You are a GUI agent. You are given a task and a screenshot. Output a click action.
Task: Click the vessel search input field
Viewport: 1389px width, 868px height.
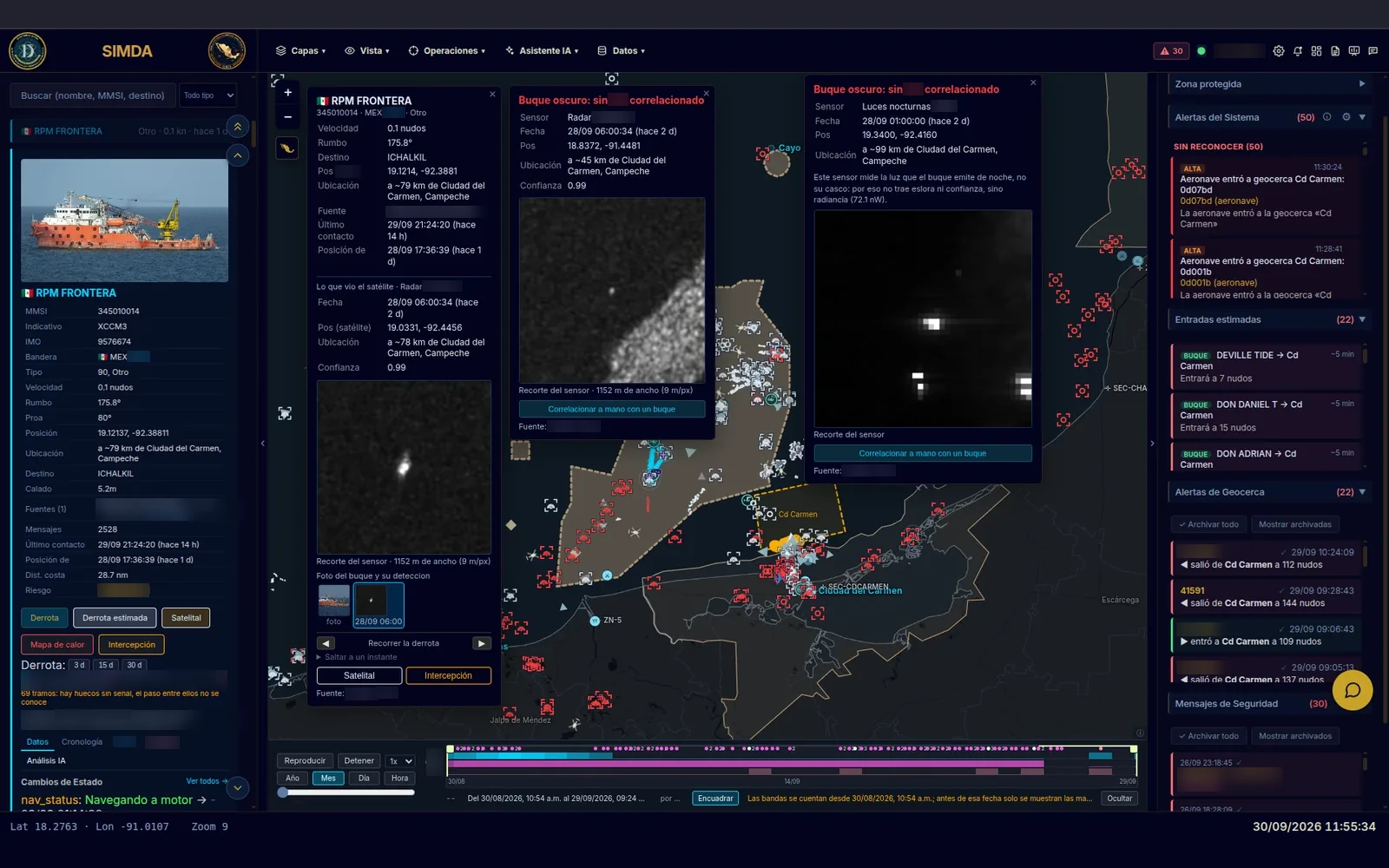click(x=93, y=95)
